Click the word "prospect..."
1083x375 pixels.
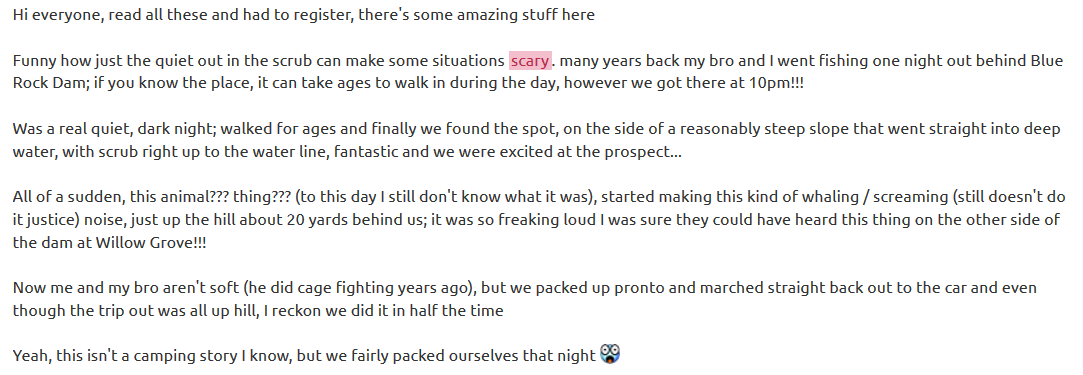point(646,152)
